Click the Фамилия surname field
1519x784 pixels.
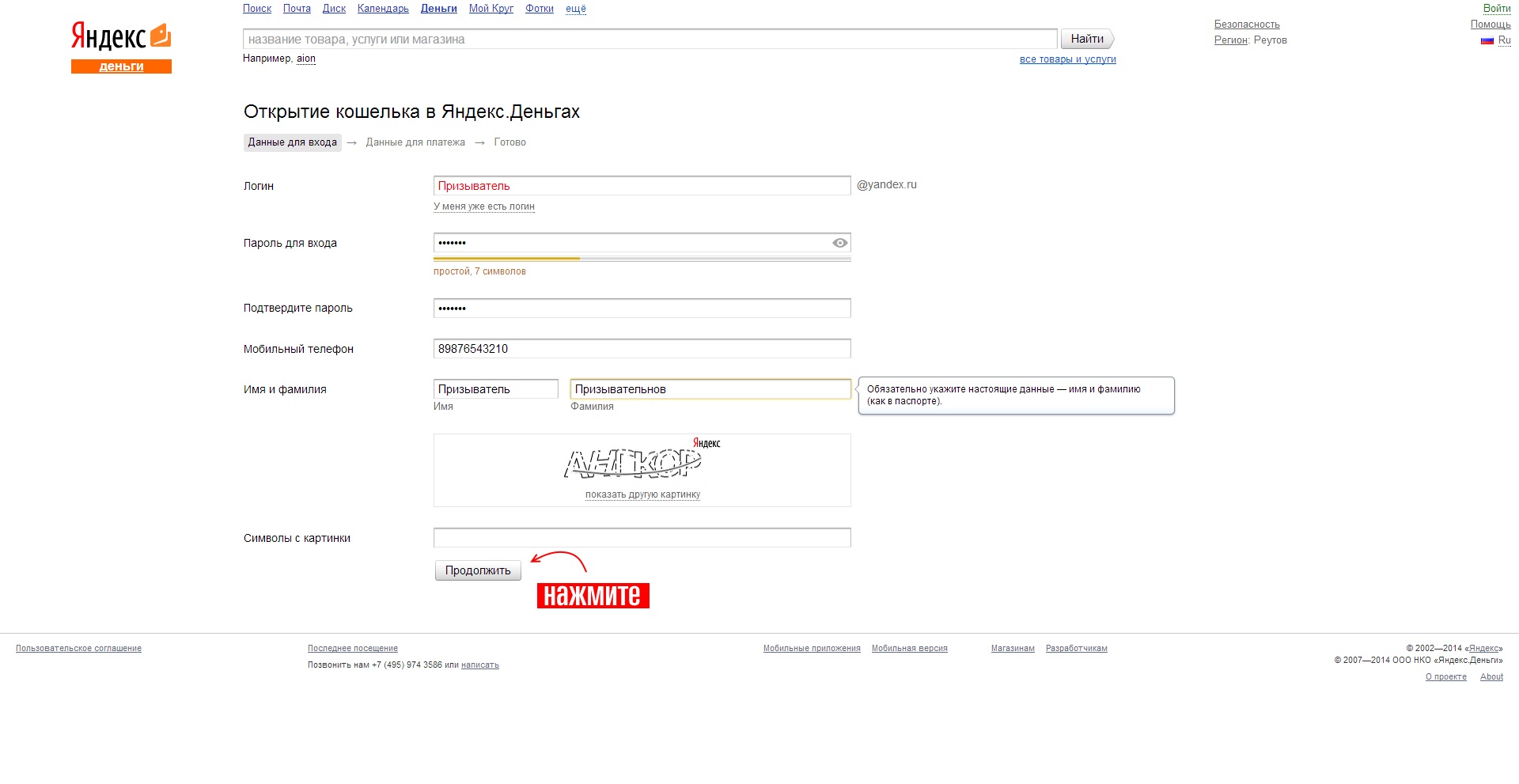click(x=710, y=389)
